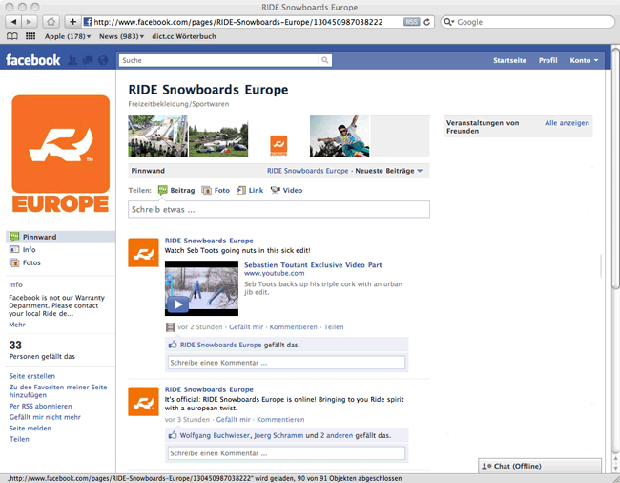Like the Seb Toots video post

point(246,326)
